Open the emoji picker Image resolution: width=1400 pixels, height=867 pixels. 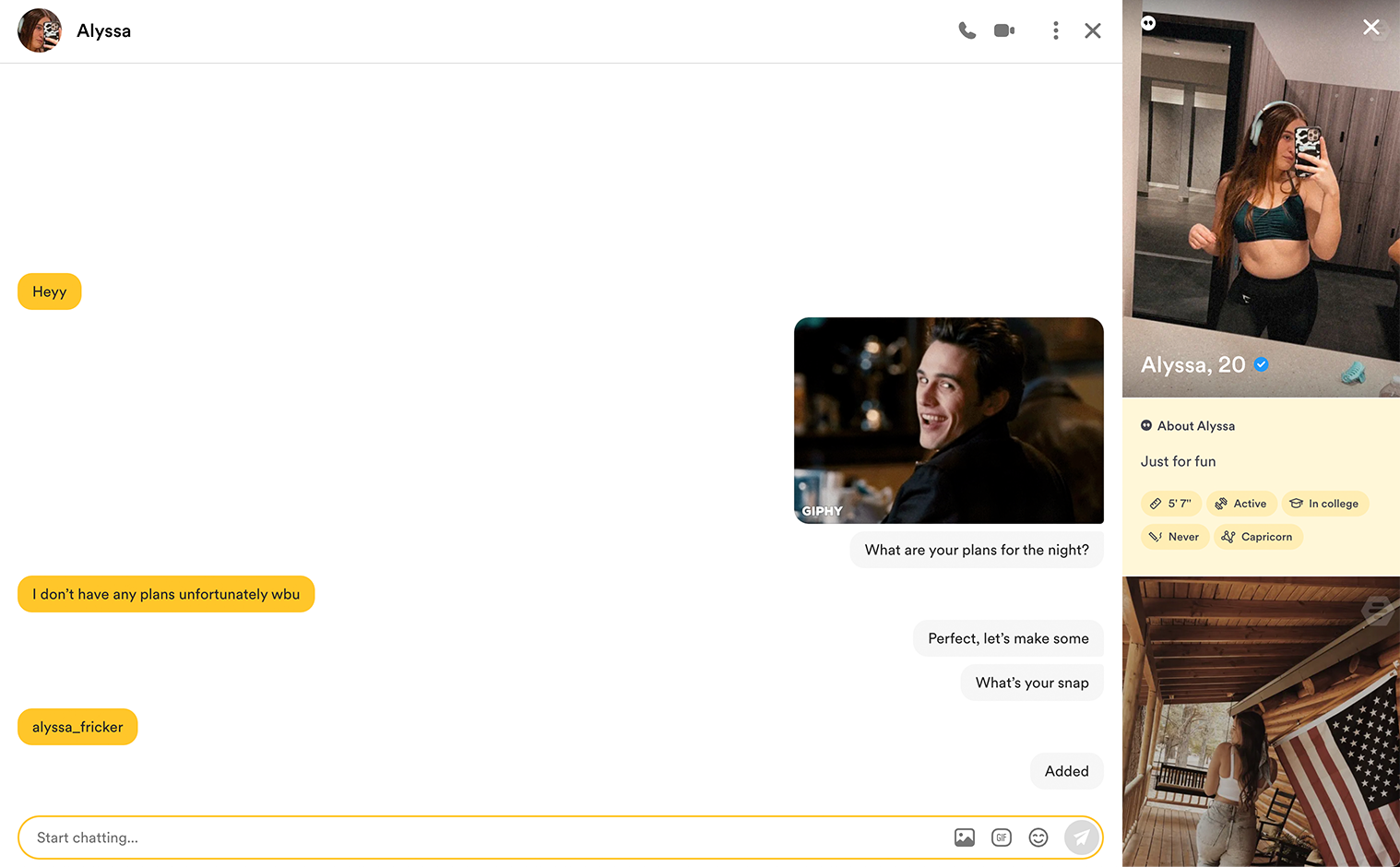(1038, 837)
